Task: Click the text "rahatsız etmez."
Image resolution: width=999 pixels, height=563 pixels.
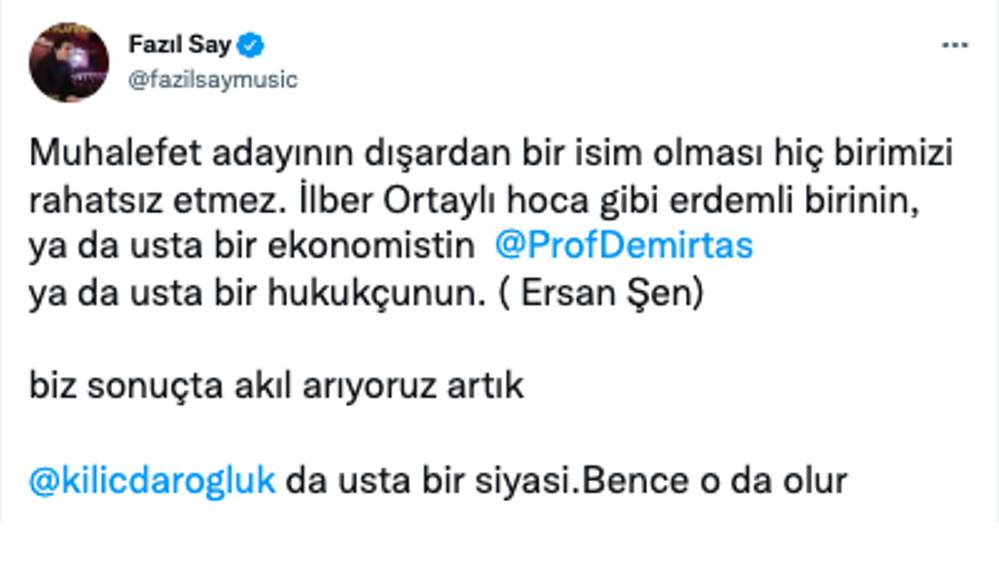Action: tap(136, 200)
